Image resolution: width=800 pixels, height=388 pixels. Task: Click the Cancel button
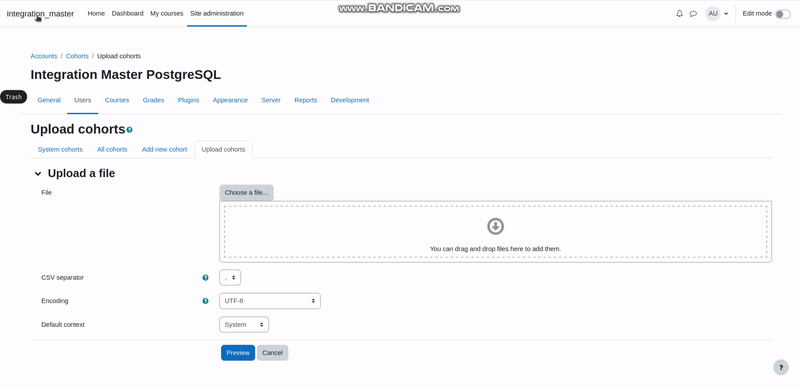point(272,353)
